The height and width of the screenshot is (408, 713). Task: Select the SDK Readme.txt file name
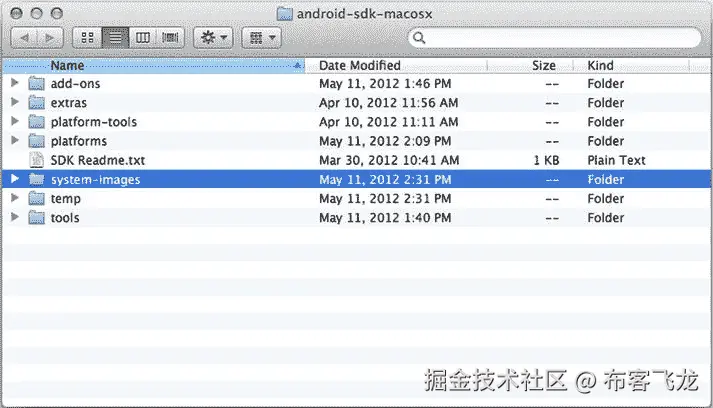[98, 160]
